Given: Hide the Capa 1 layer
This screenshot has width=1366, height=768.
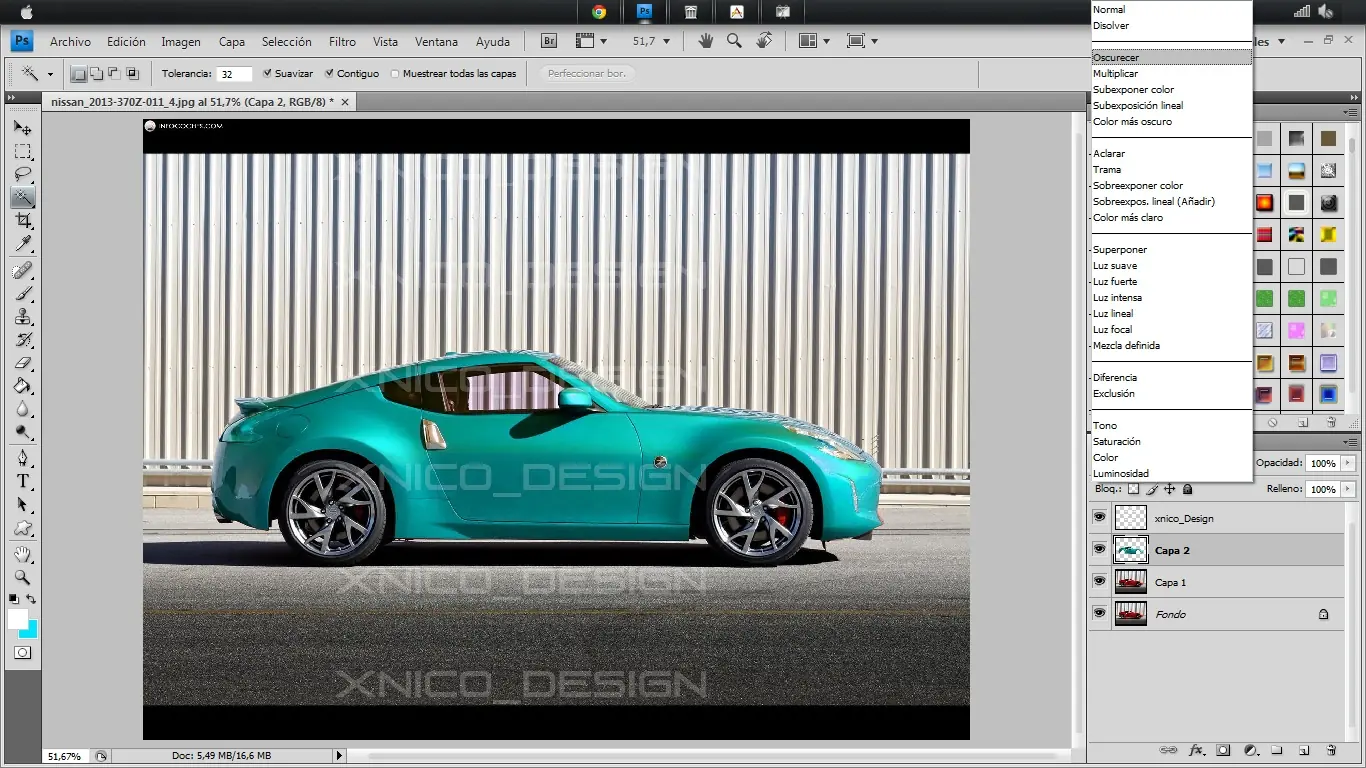Looking at the screenshot, I should pos(1100,581).
